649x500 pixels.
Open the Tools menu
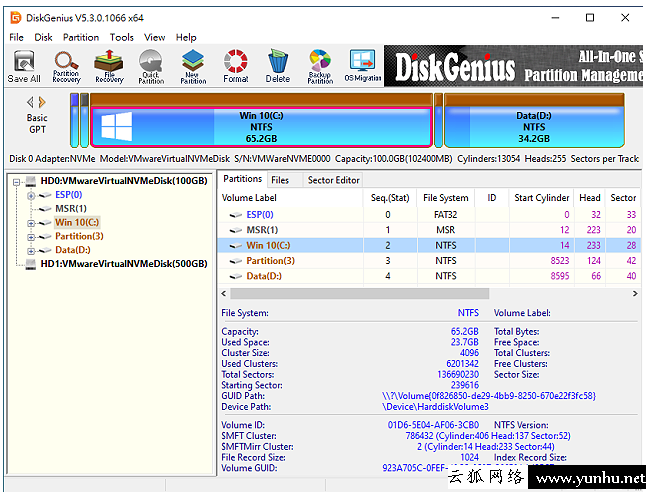(121, 37)
